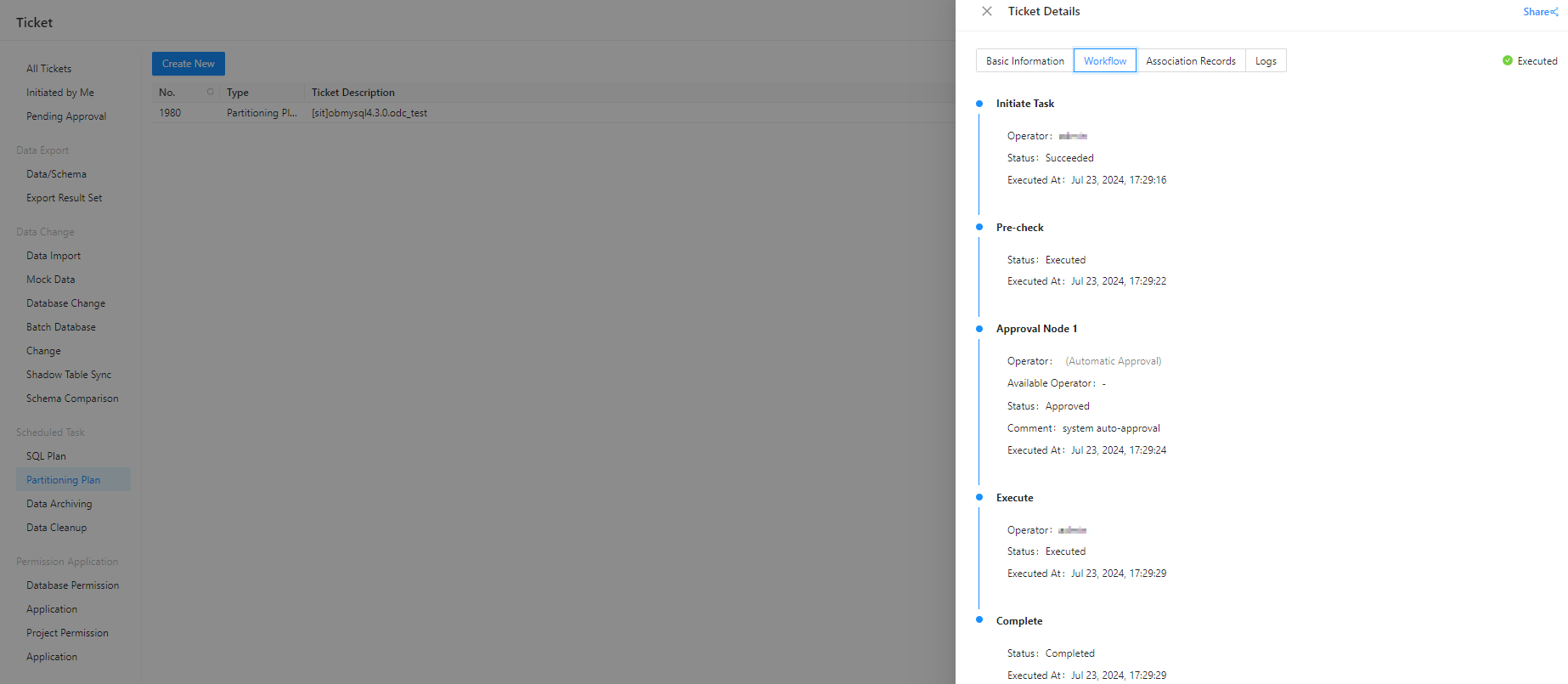Viewport: 1568px width, 684px height.
Task: Open the Logs tab
Action: pyautogui.click(x=1265, y=61)
